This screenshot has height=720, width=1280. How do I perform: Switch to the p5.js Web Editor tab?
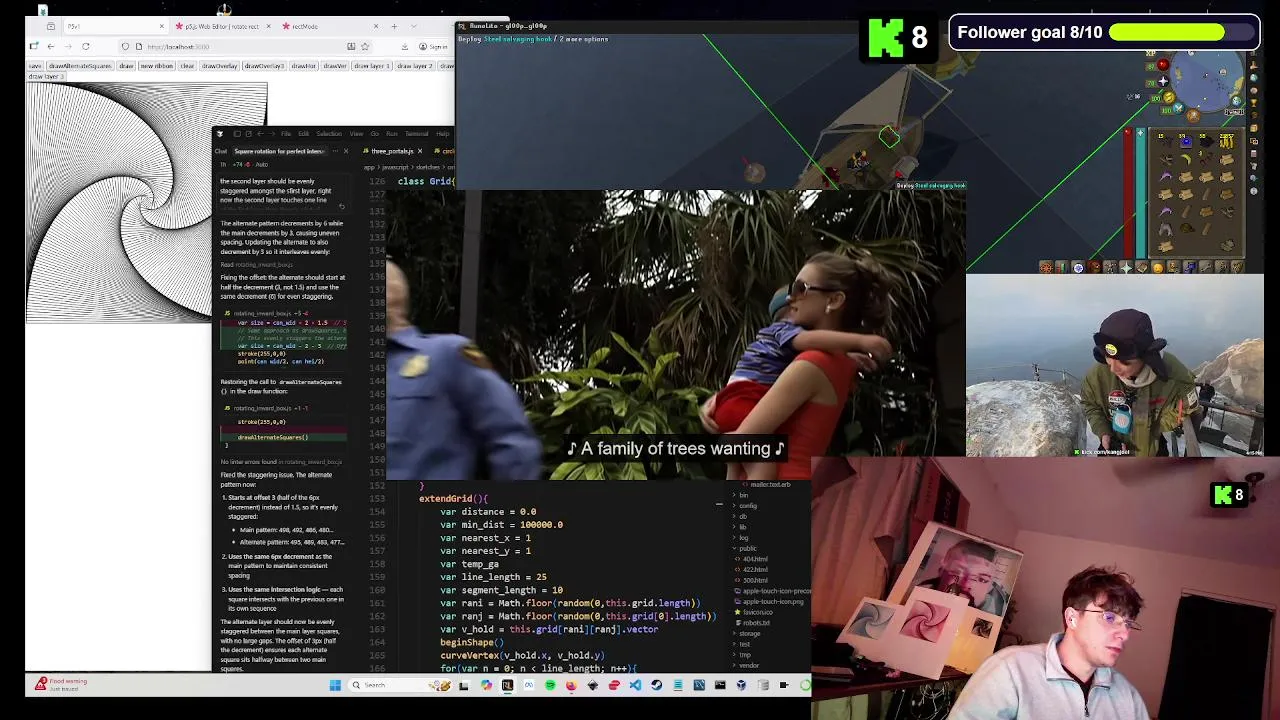(222, 26)
